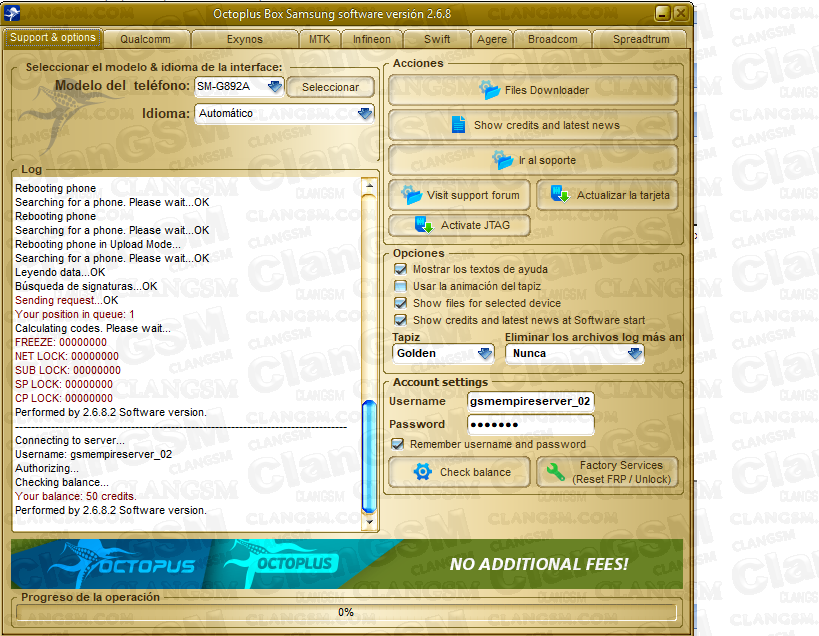Open the Swift tab

click(437, 39)
